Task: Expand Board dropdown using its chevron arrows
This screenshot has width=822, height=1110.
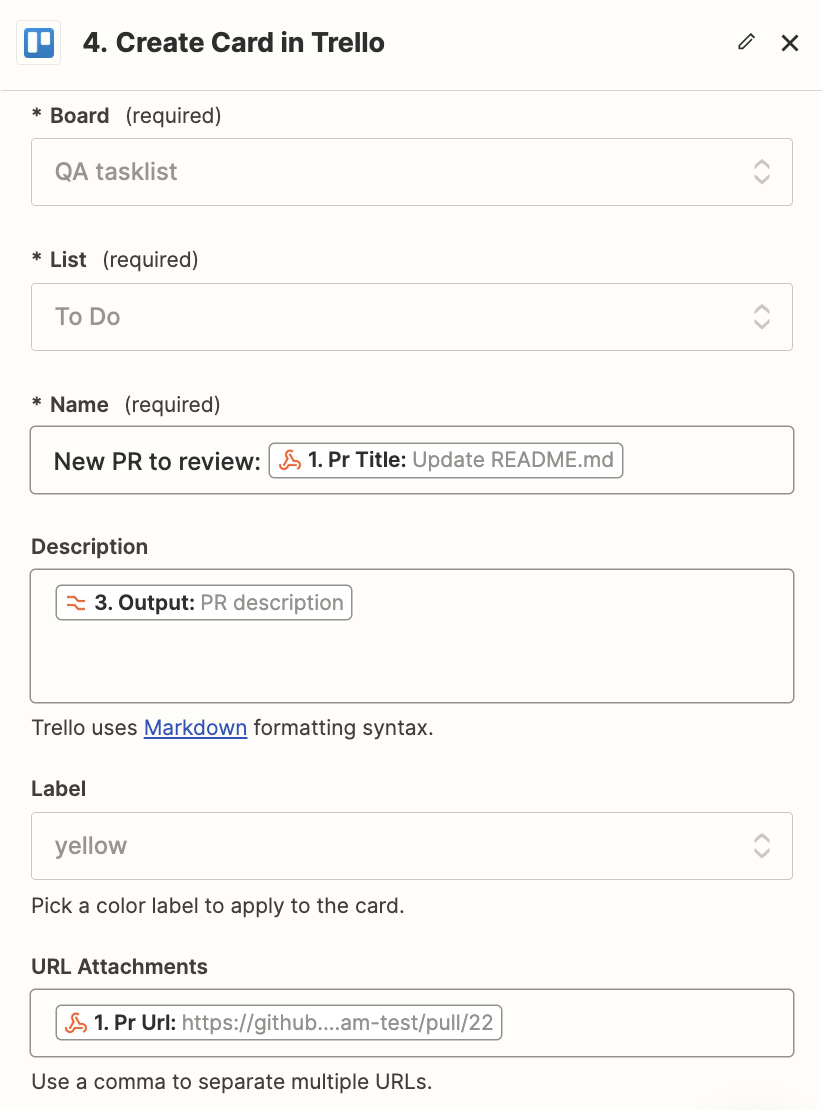Action: click(761, 172)
